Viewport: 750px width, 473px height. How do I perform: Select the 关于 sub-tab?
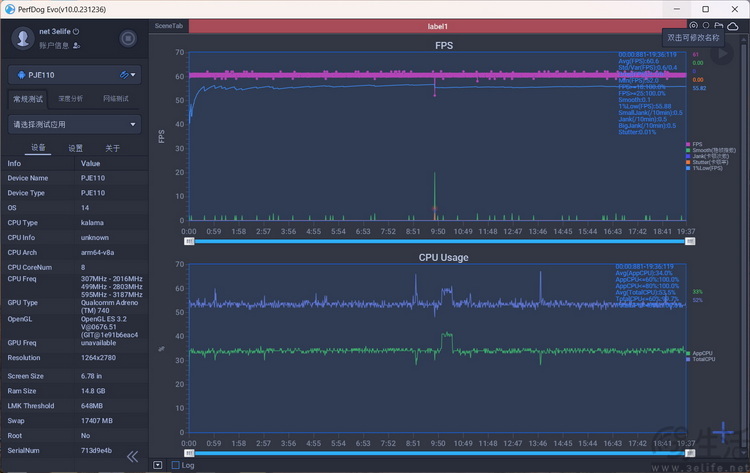pos(112,148)
